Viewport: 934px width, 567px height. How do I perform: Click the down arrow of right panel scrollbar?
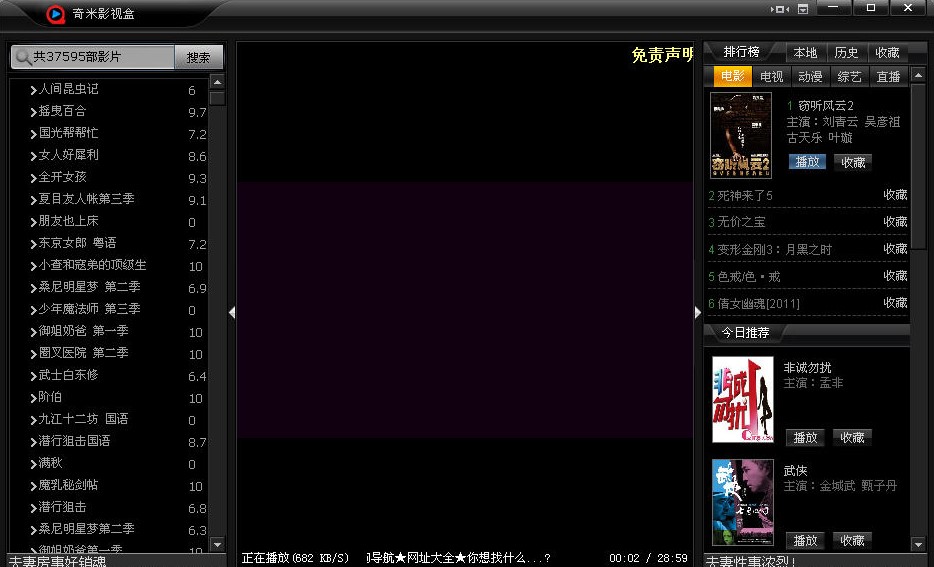[x=919, y=544]
